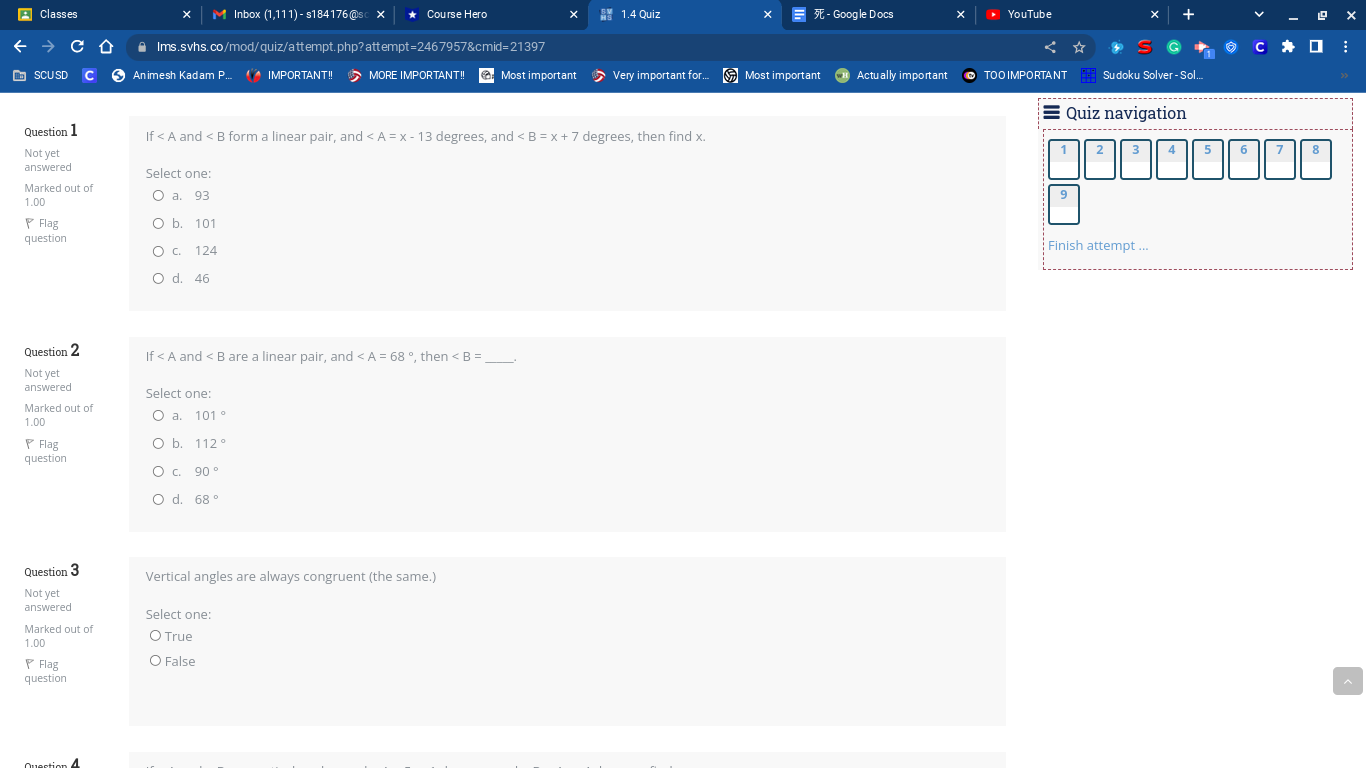Switch to the YouTube tab
Image resolution: width=1366 pixels, height=768 pixels.
[1070, 14]
